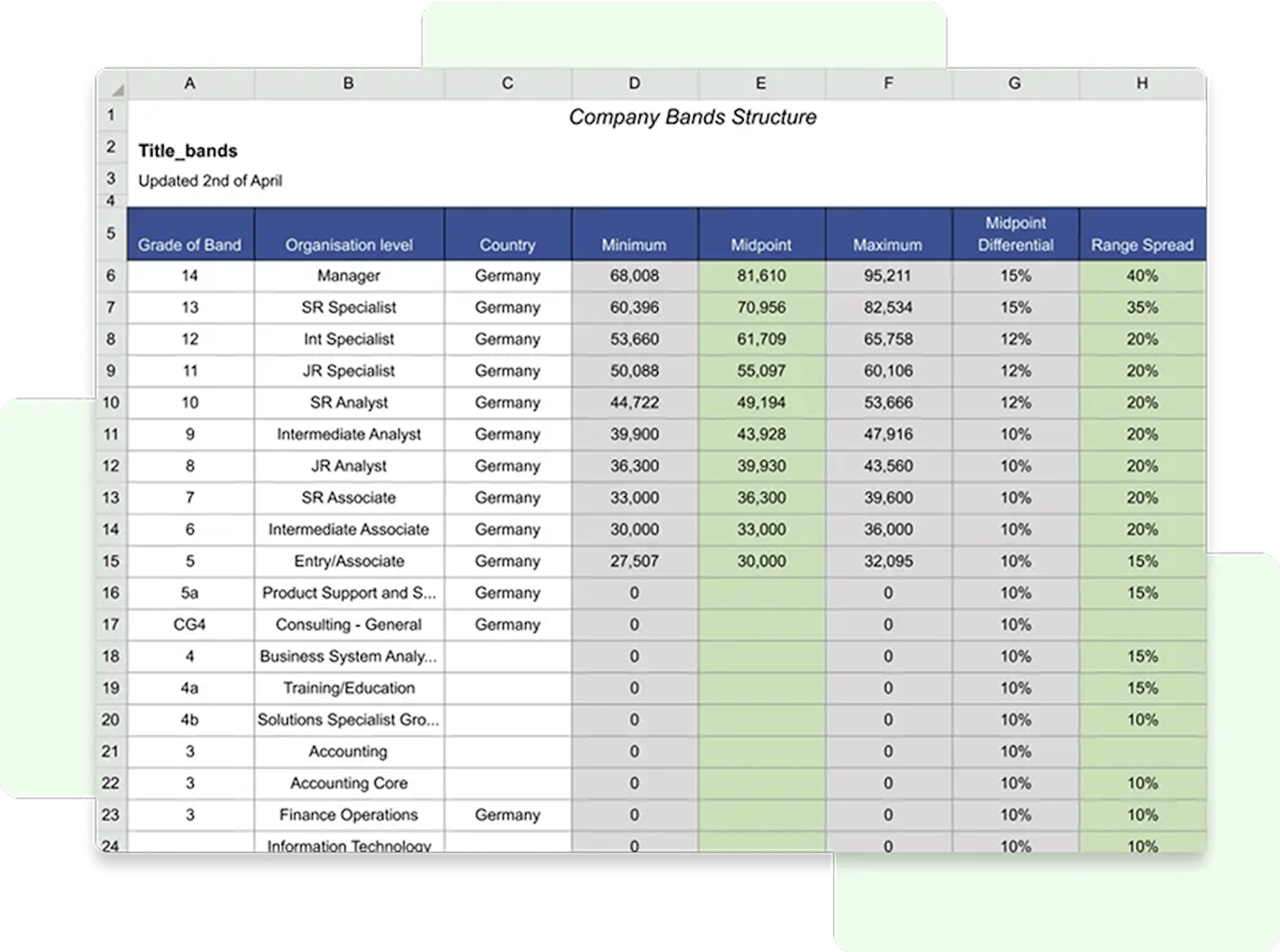1280x952 pixels.
Task: Select the CG4 grade cell
Action: pos(189,624)
